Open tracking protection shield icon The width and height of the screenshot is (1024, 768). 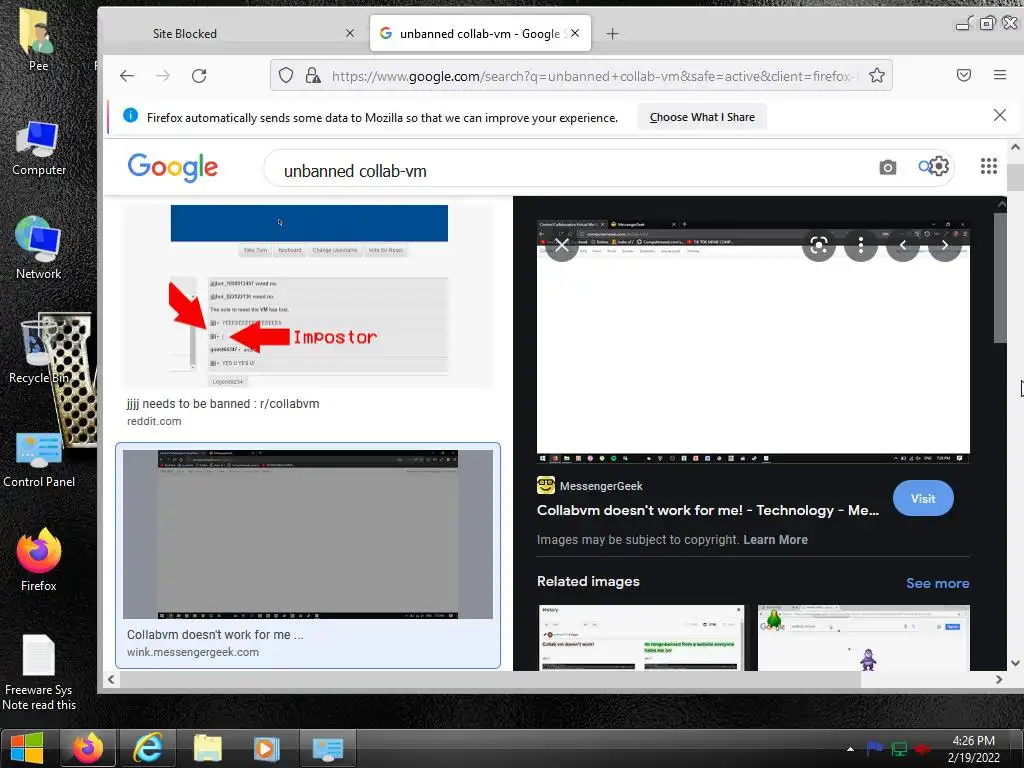[x=286, y=76]
